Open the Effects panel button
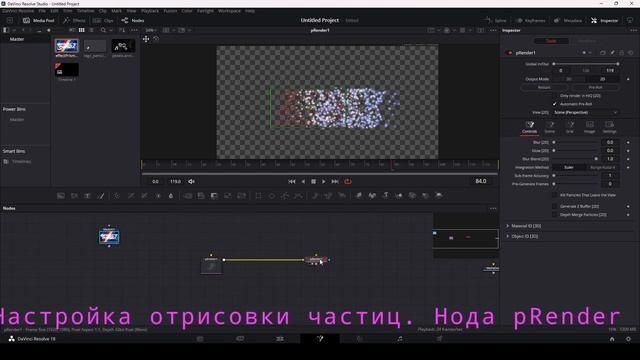 pos(74,20)
